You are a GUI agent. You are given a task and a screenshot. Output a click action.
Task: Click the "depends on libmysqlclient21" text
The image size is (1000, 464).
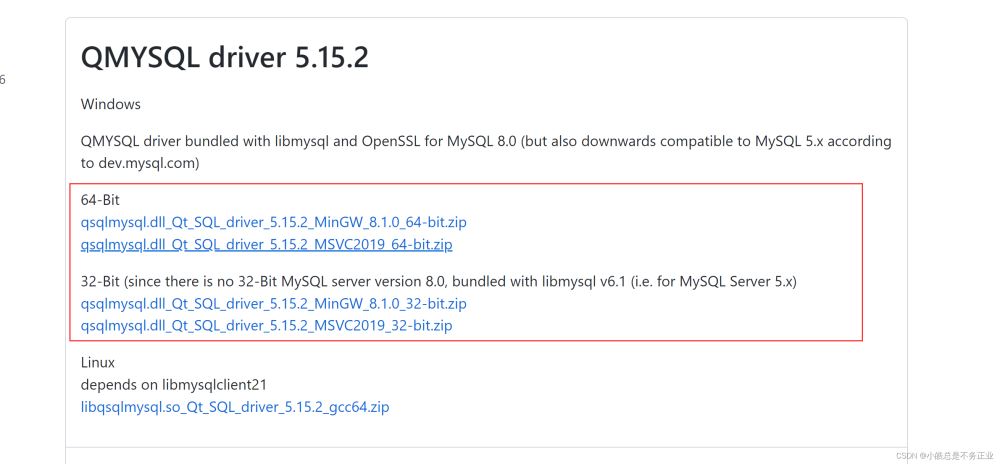[174, 385]
